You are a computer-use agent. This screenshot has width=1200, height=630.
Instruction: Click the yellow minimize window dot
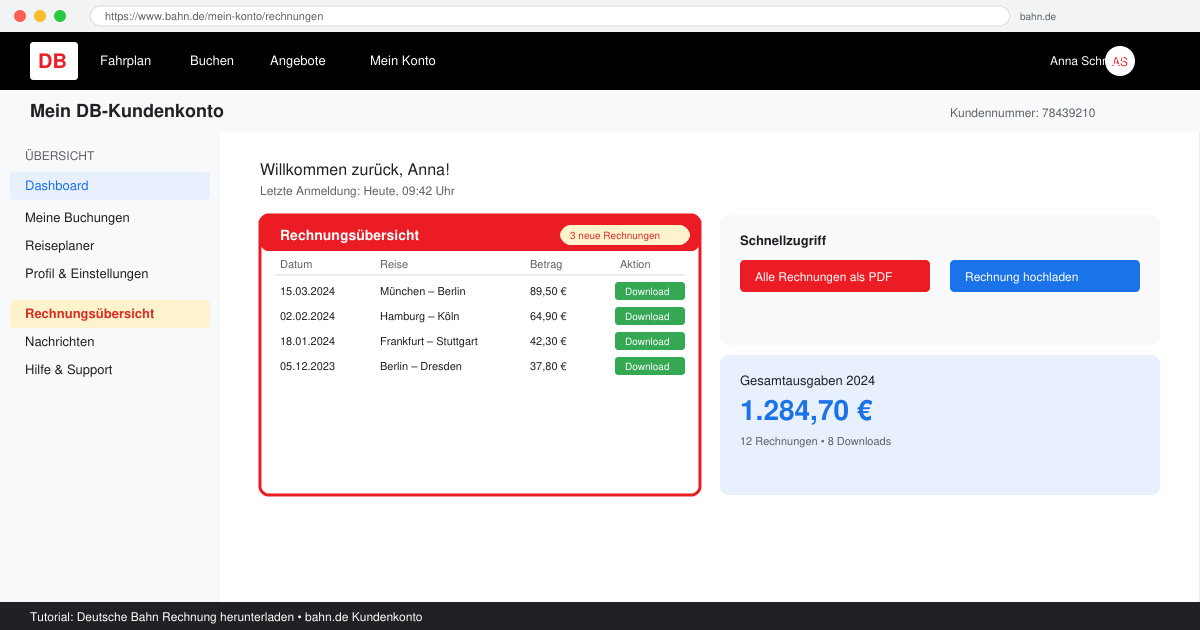pyautogui.click(x=40, y=16)
